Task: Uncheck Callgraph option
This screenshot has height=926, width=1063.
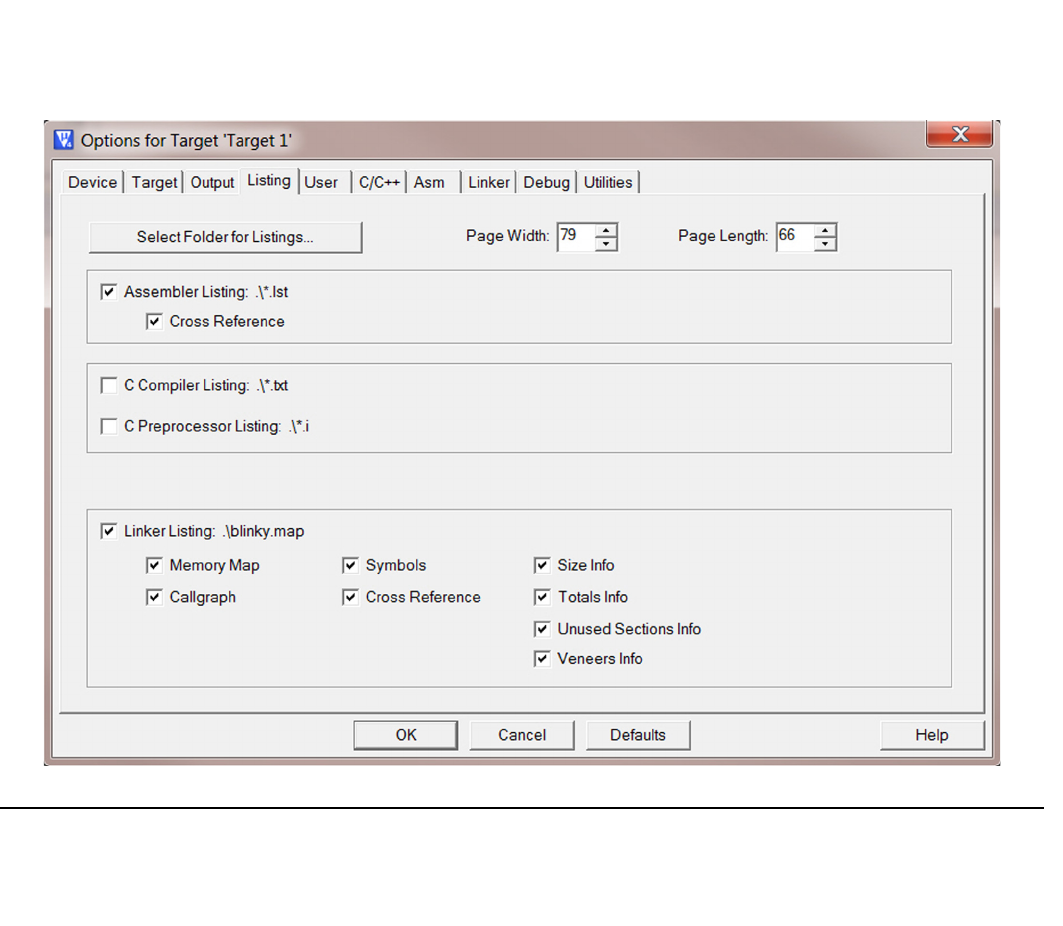Action: coord(154,597)
